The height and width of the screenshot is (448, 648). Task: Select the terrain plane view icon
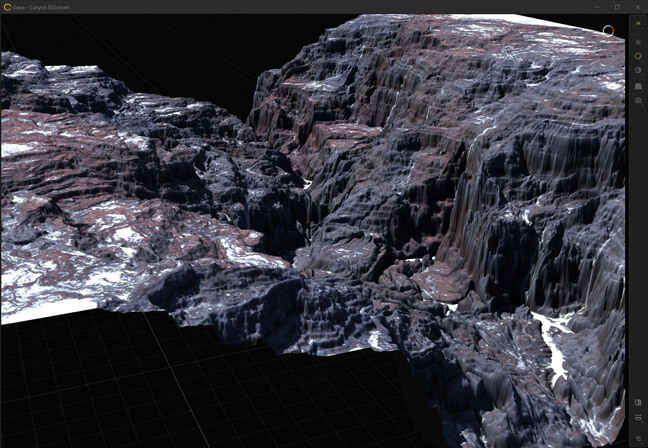[x=638, y=86]
